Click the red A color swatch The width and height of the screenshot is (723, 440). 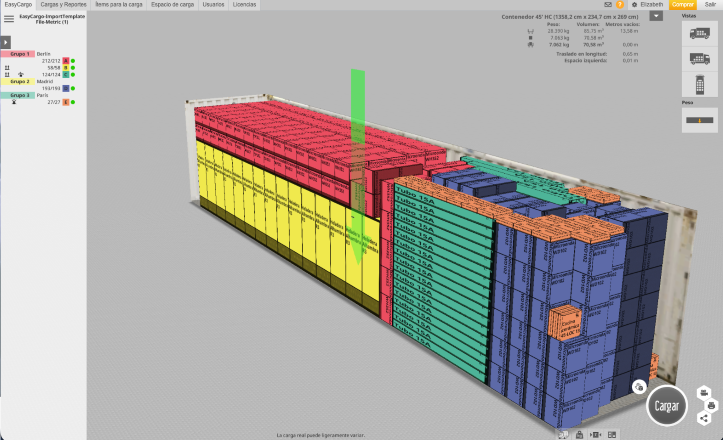(x=66, y=61)
